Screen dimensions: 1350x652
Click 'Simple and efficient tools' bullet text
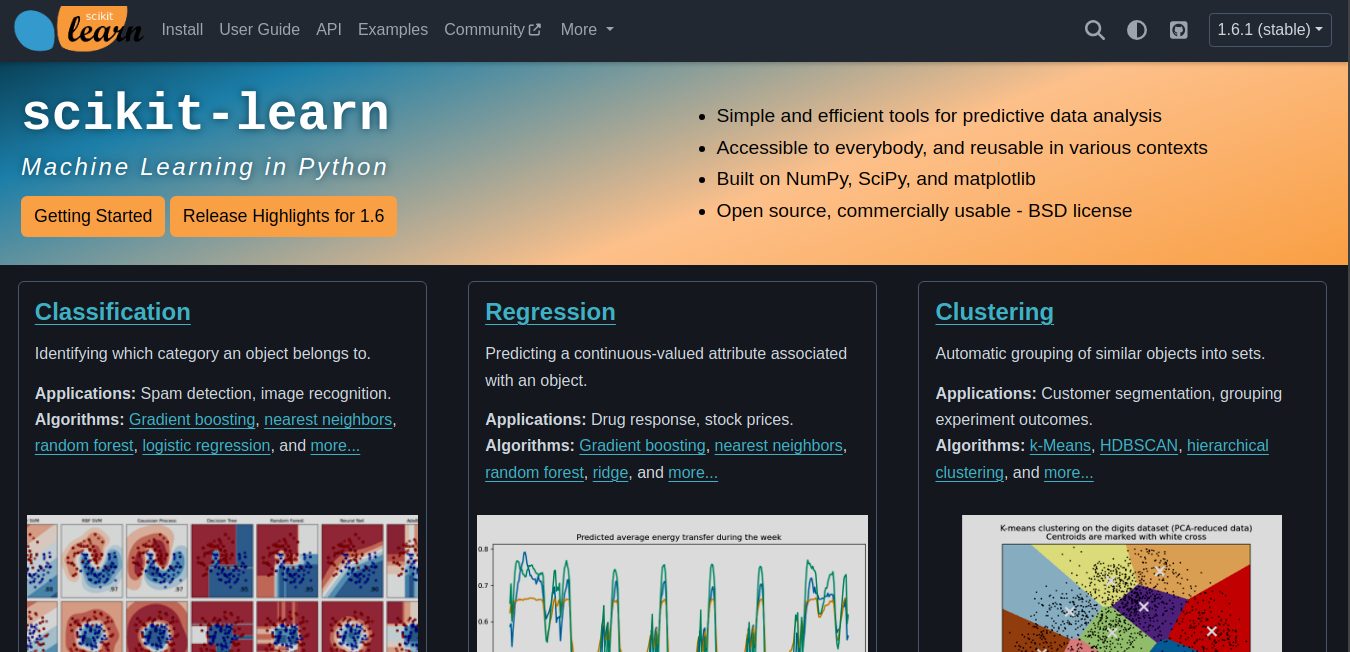(939, 115)
